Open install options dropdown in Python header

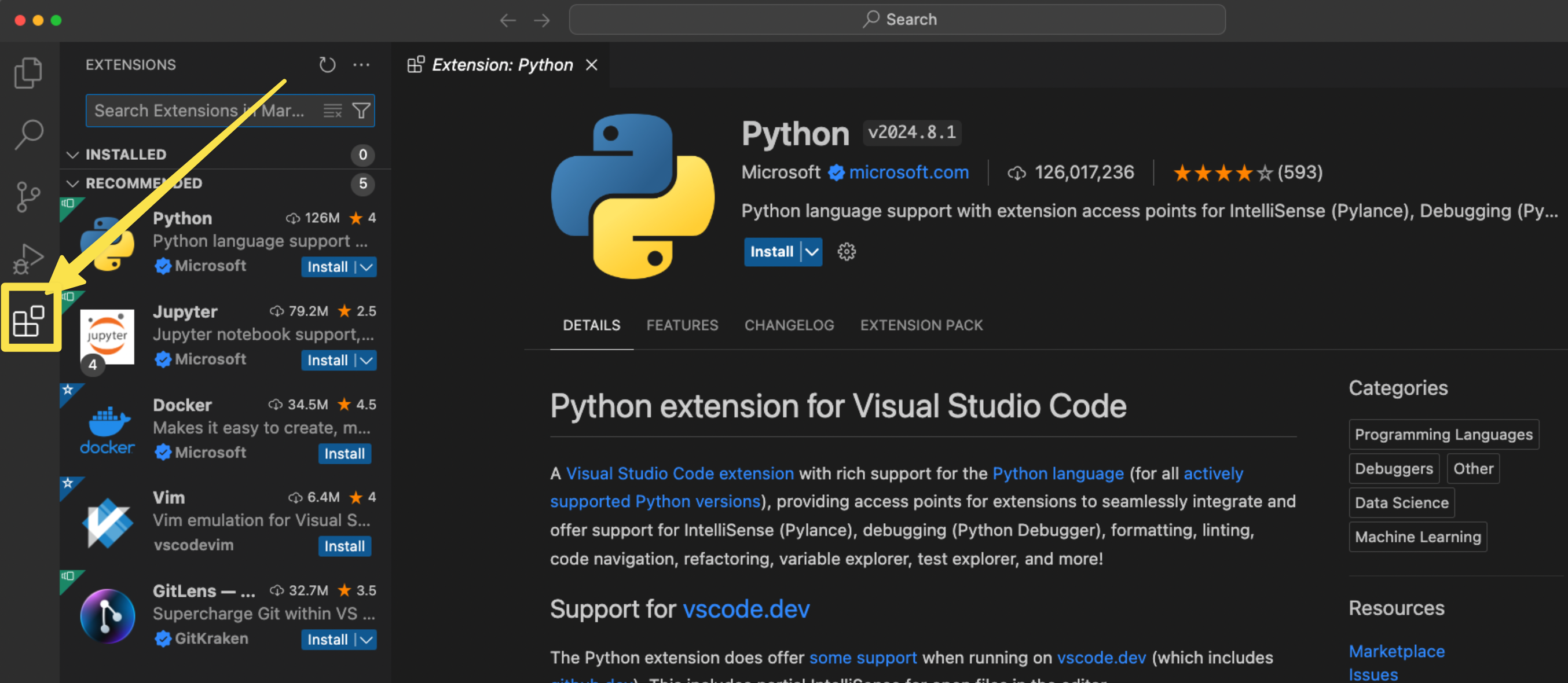coord(811,251)
